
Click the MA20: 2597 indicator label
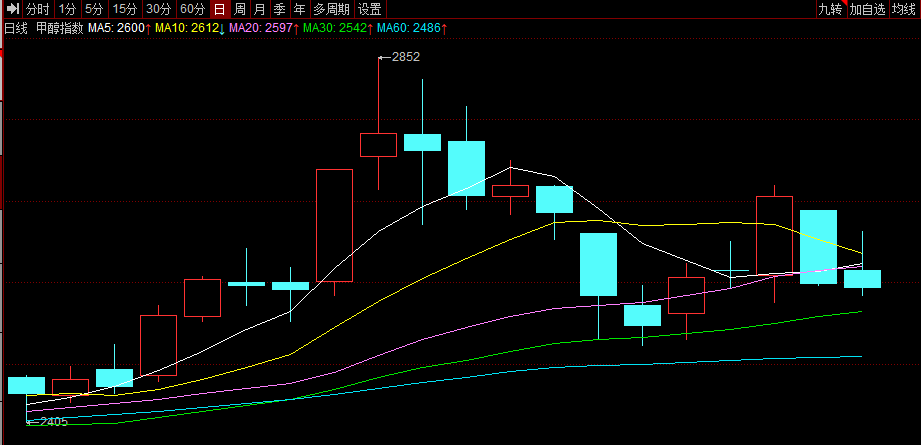click(x=260, y=28)
